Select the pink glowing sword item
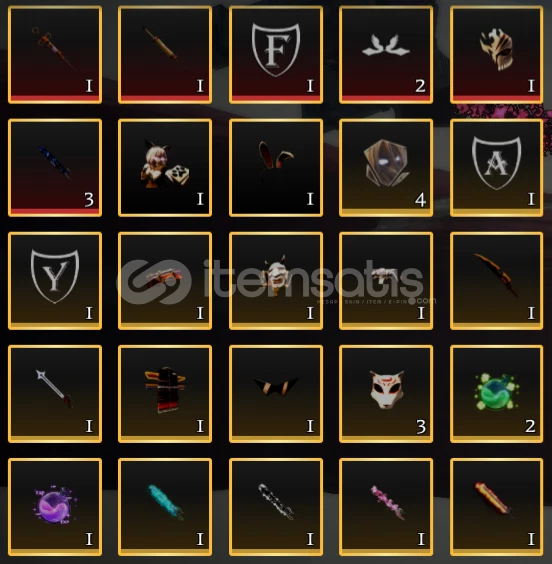Image resolution: width=552 pixels, height=564 pixels. 386,507
